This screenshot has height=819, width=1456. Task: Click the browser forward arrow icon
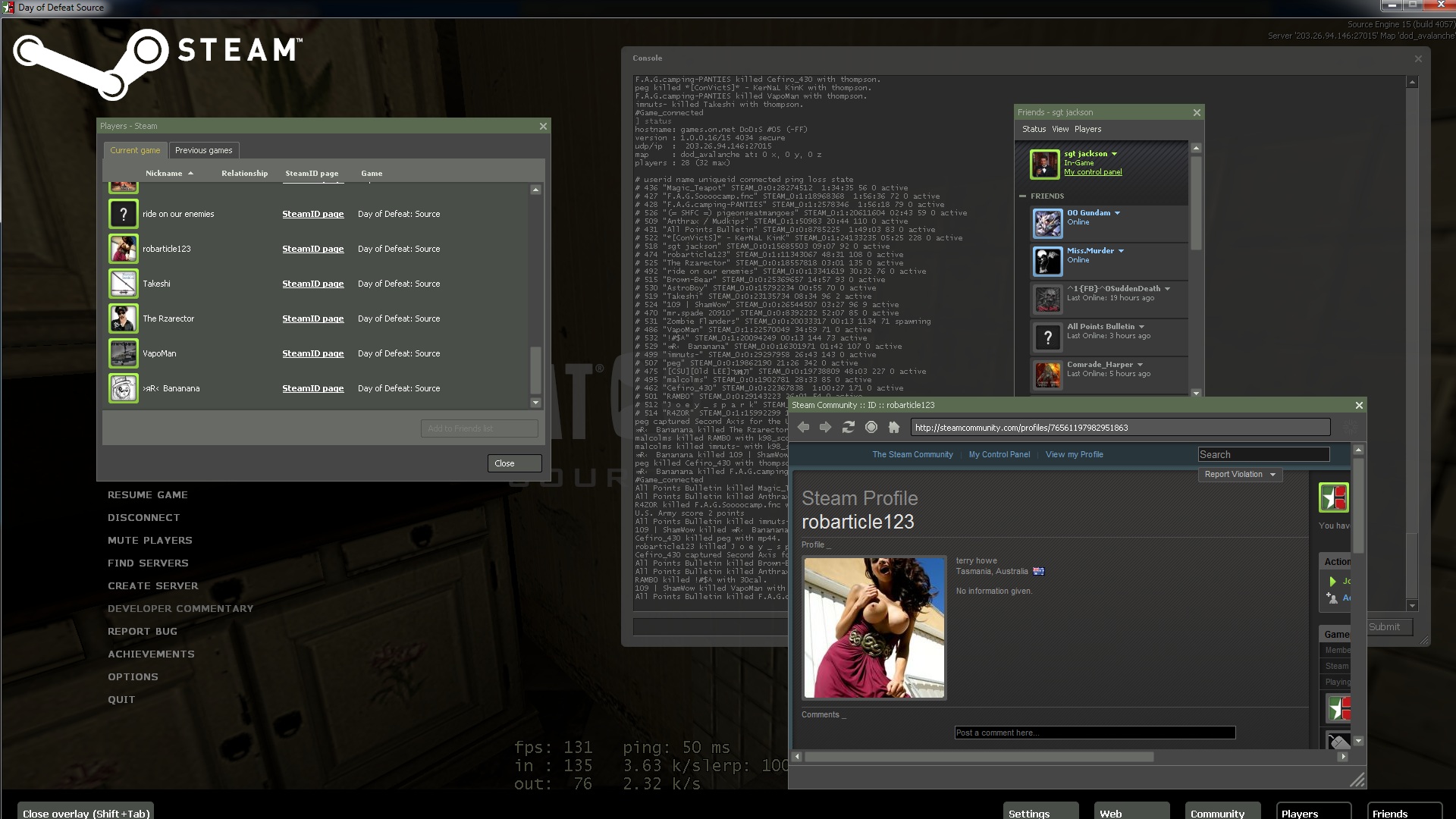[x=825, y=428]
